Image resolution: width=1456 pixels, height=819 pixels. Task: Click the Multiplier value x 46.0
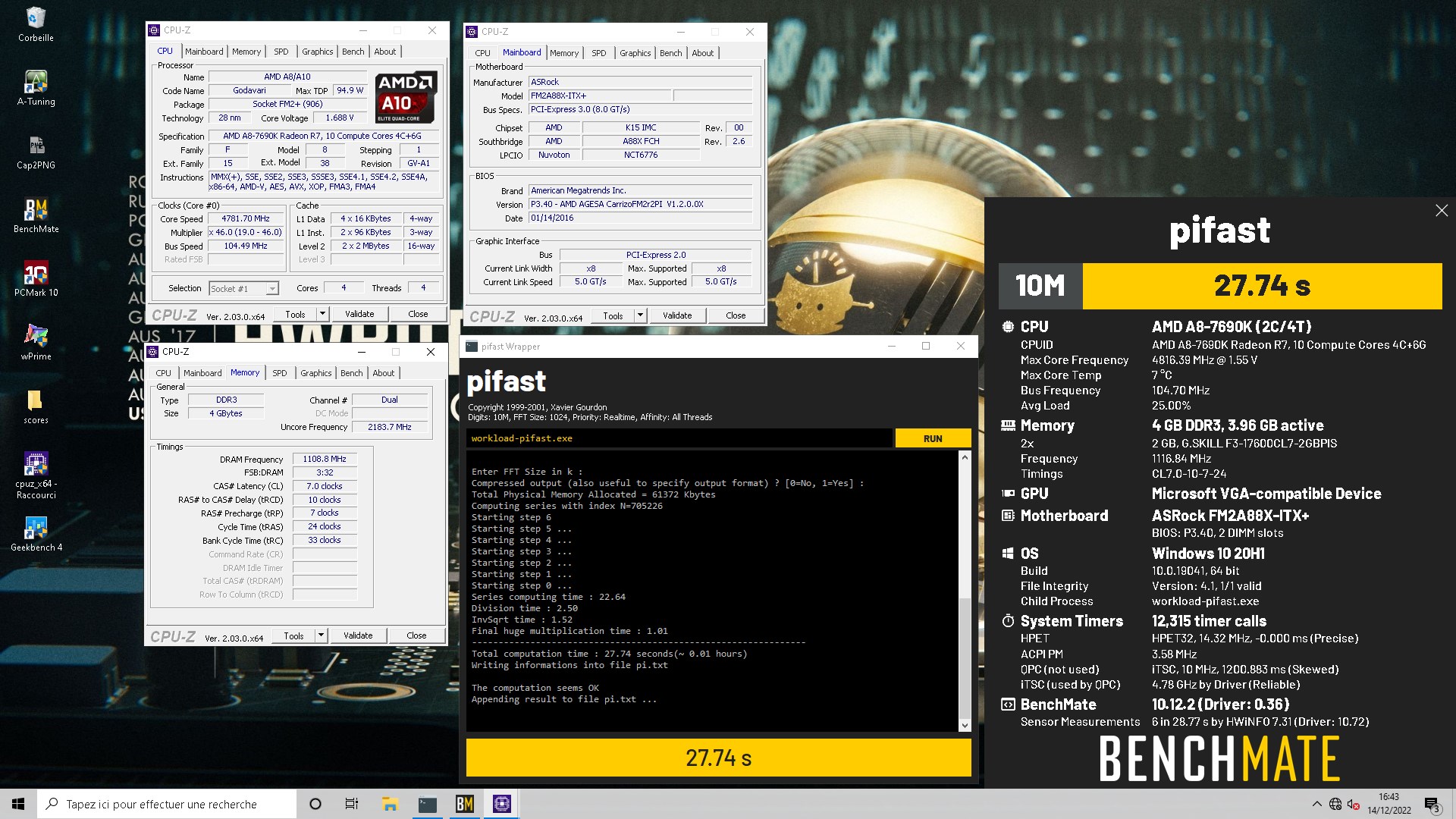point(246,232)
